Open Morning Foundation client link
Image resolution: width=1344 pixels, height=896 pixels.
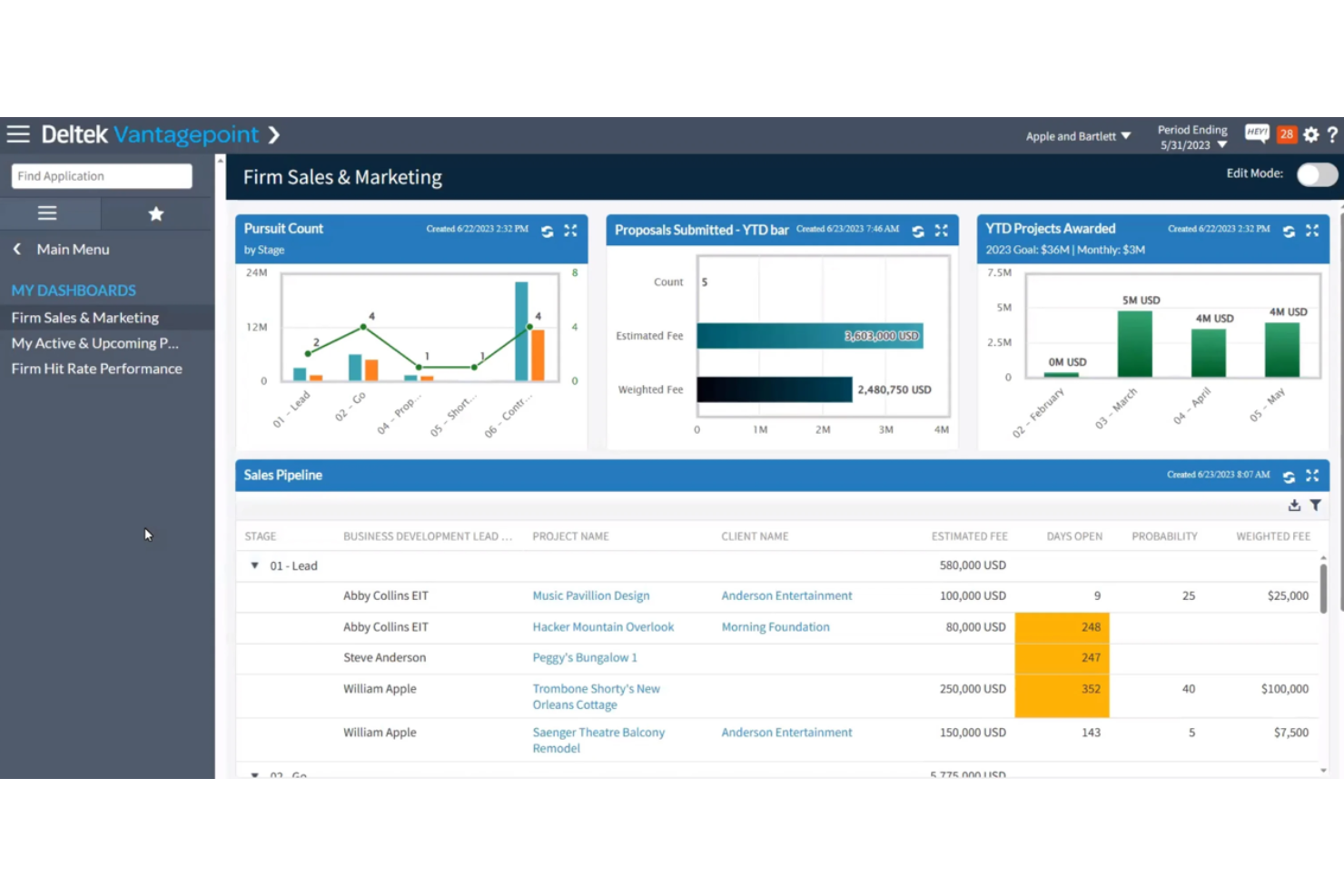(776, 627)
